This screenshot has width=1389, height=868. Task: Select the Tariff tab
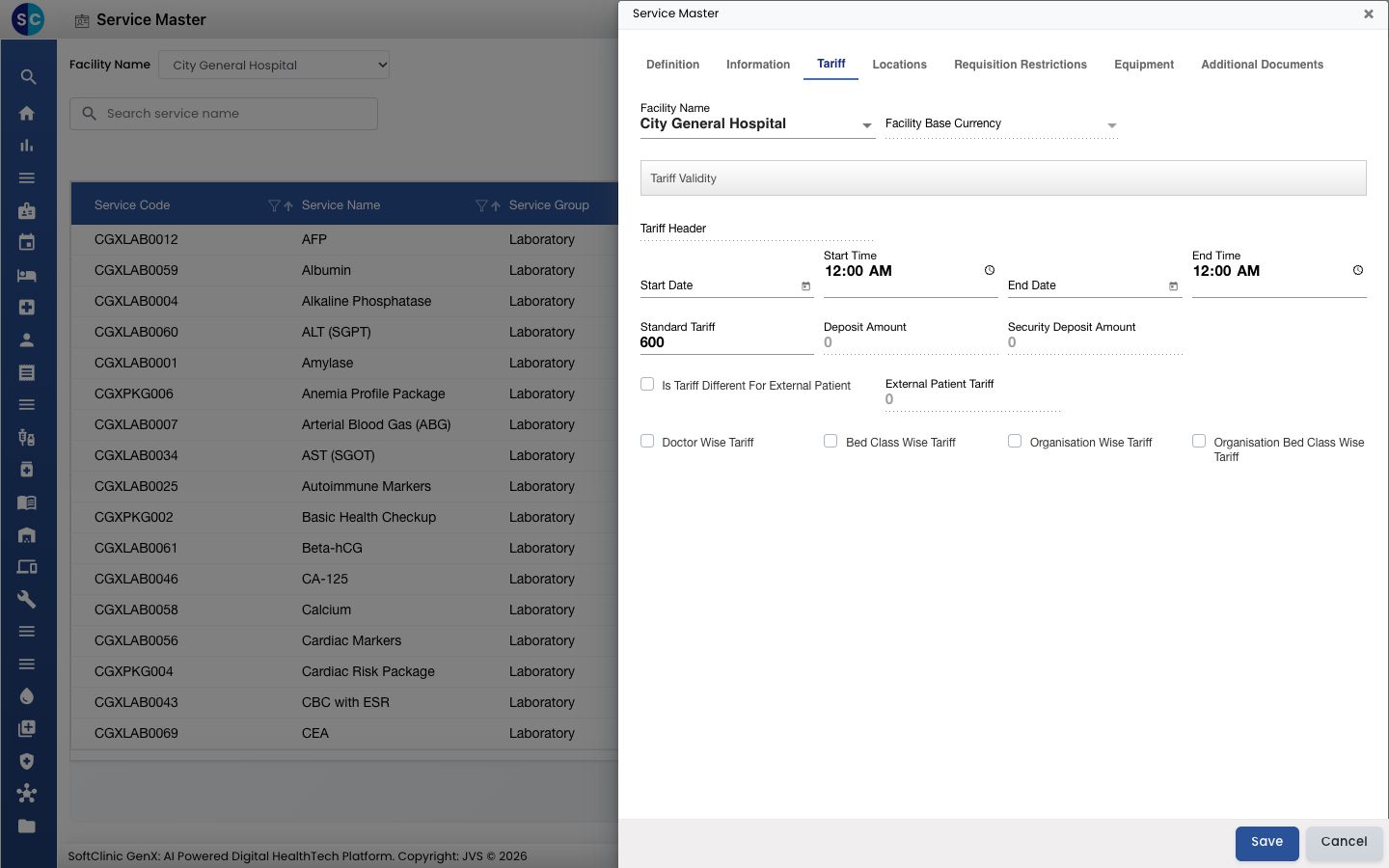[x=831, y=64]
